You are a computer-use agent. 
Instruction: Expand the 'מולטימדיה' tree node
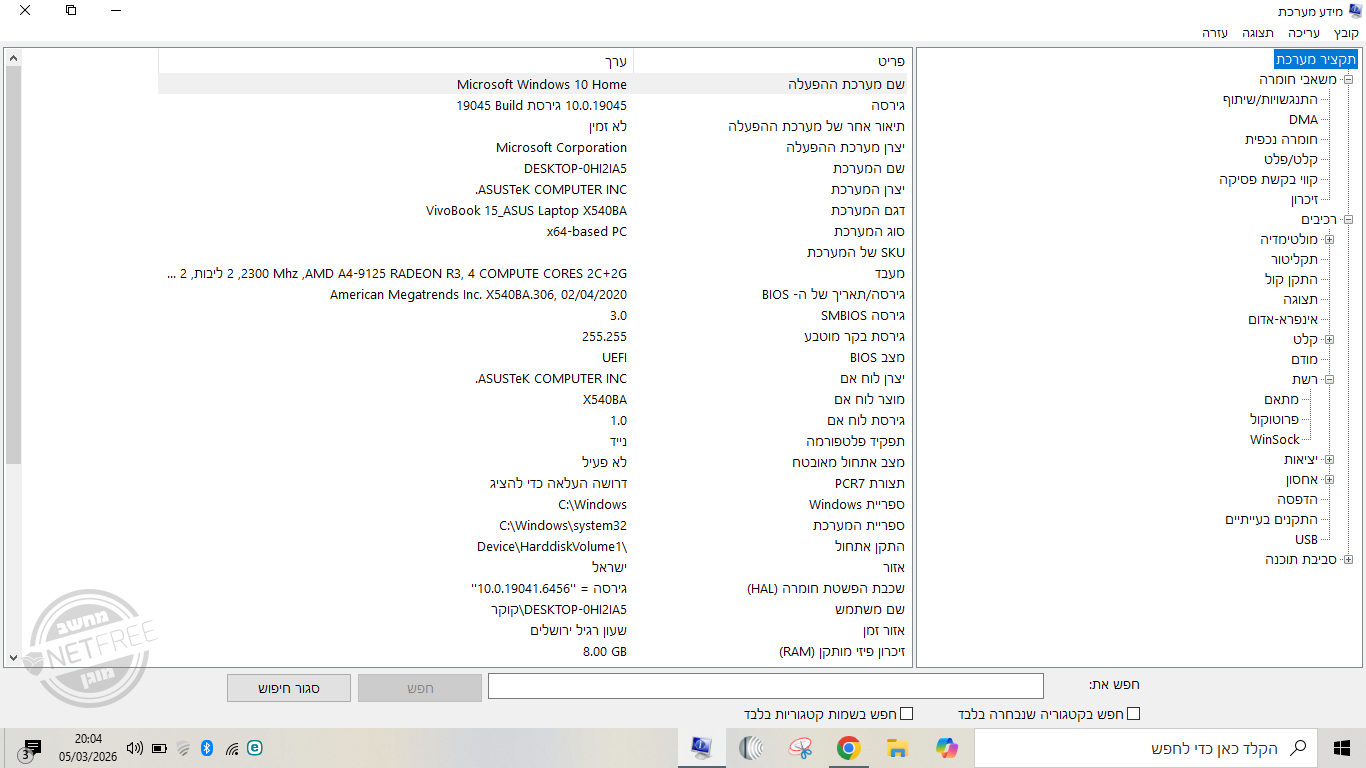pos(1329,239)
